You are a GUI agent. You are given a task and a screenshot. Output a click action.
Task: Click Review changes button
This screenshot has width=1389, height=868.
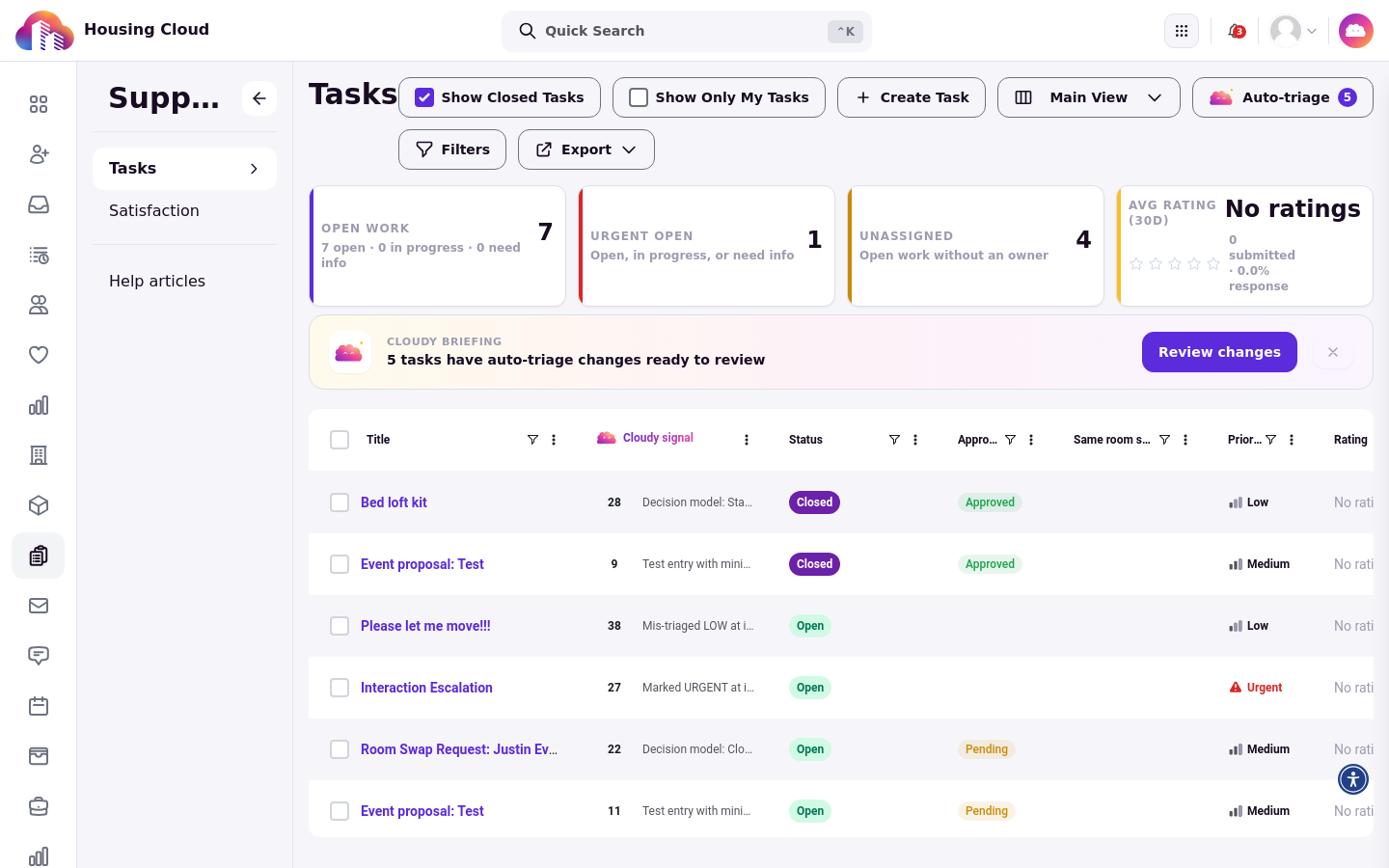[x=1219, y=352]
